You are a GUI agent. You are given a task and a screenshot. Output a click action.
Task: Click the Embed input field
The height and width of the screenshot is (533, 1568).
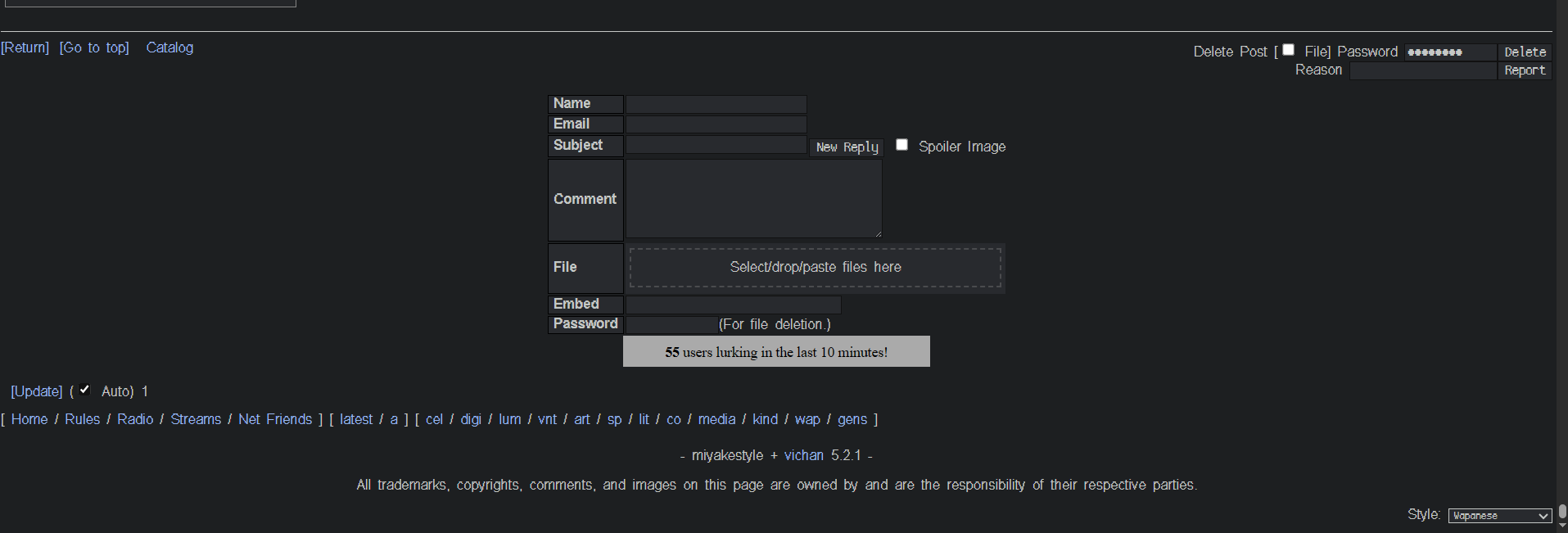coord(733,305)
